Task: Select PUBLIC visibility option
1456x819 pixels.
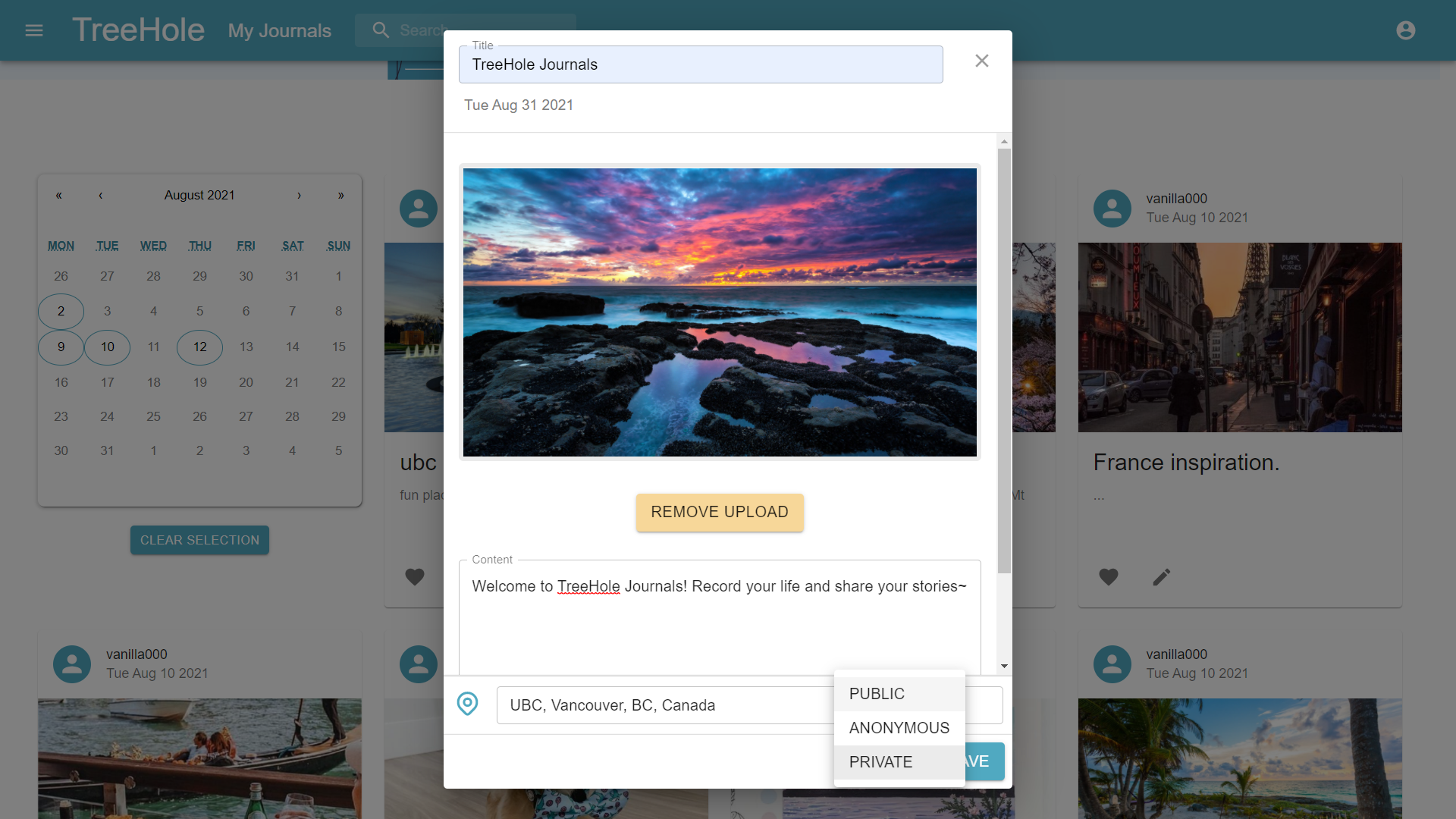Action: pyautogui.click(x=877, y=694)
